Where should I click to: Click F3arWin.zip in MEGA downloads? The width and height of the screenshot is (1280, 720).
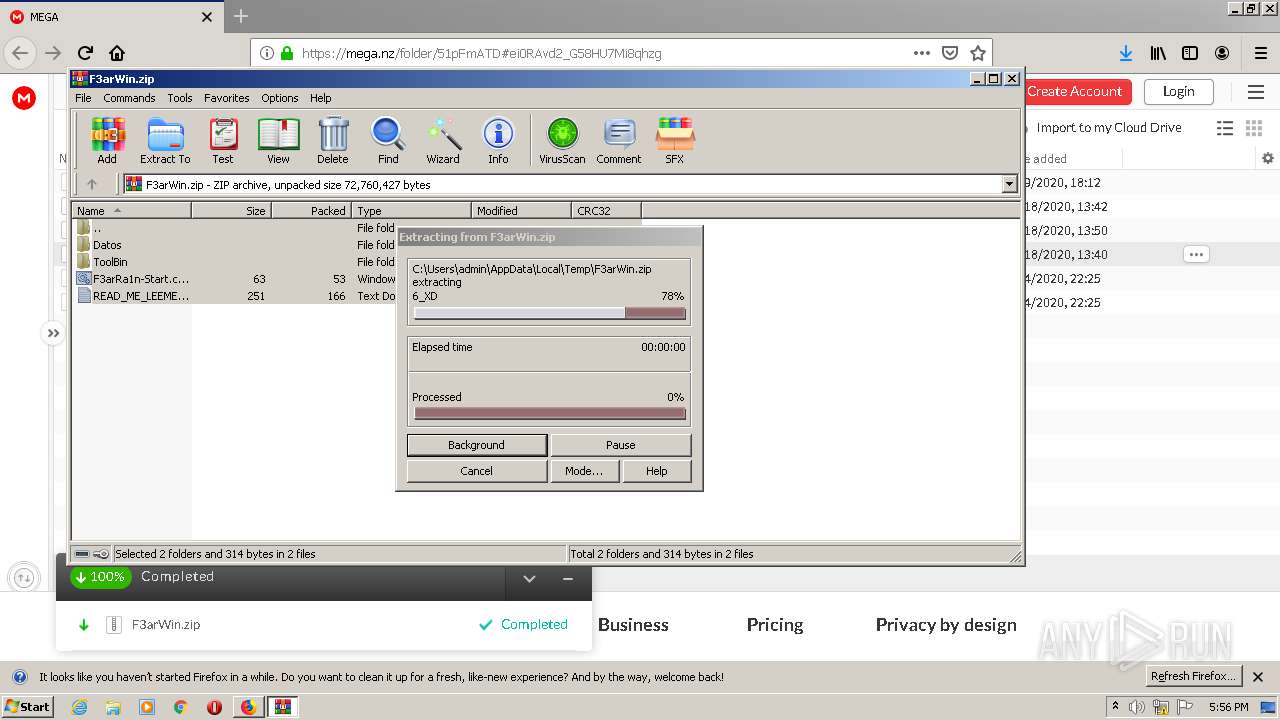point(166,624)
